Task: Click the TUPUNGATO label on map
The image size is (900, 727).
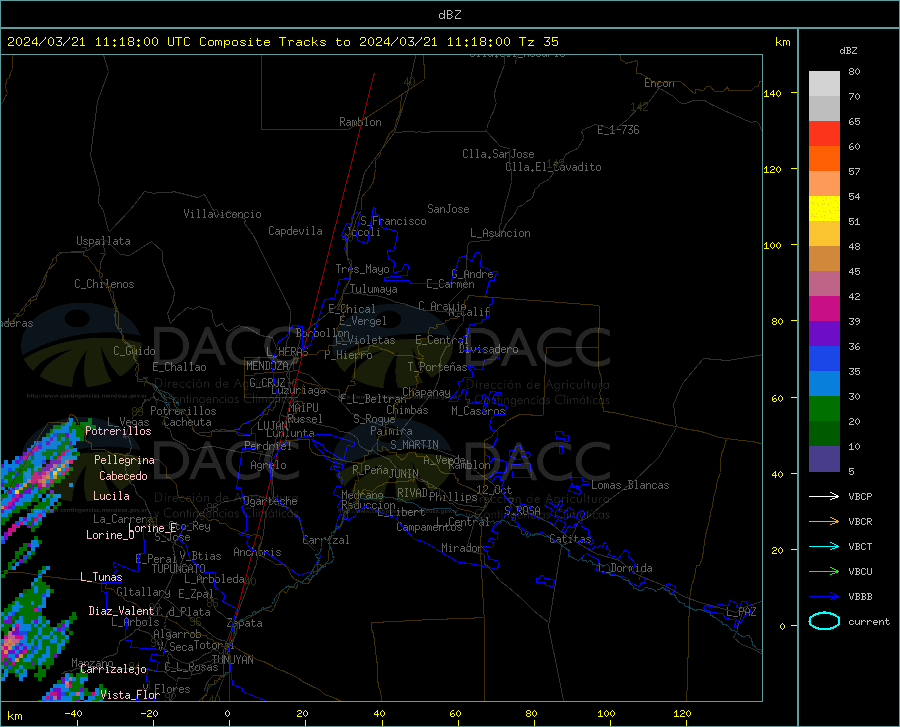Action: click(179, 569)
